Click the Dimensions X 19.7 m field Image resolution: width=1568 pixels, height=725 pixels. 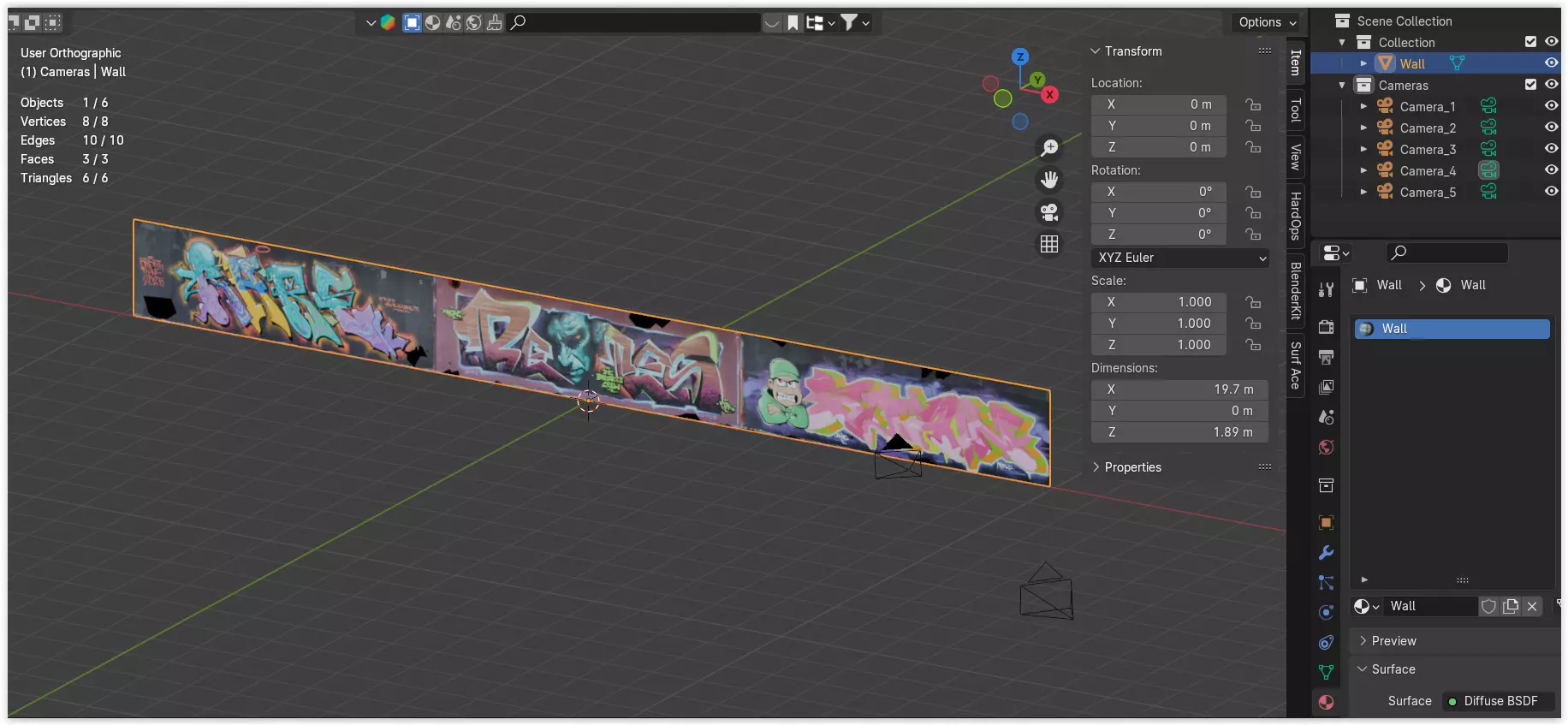click(1179, 389)
